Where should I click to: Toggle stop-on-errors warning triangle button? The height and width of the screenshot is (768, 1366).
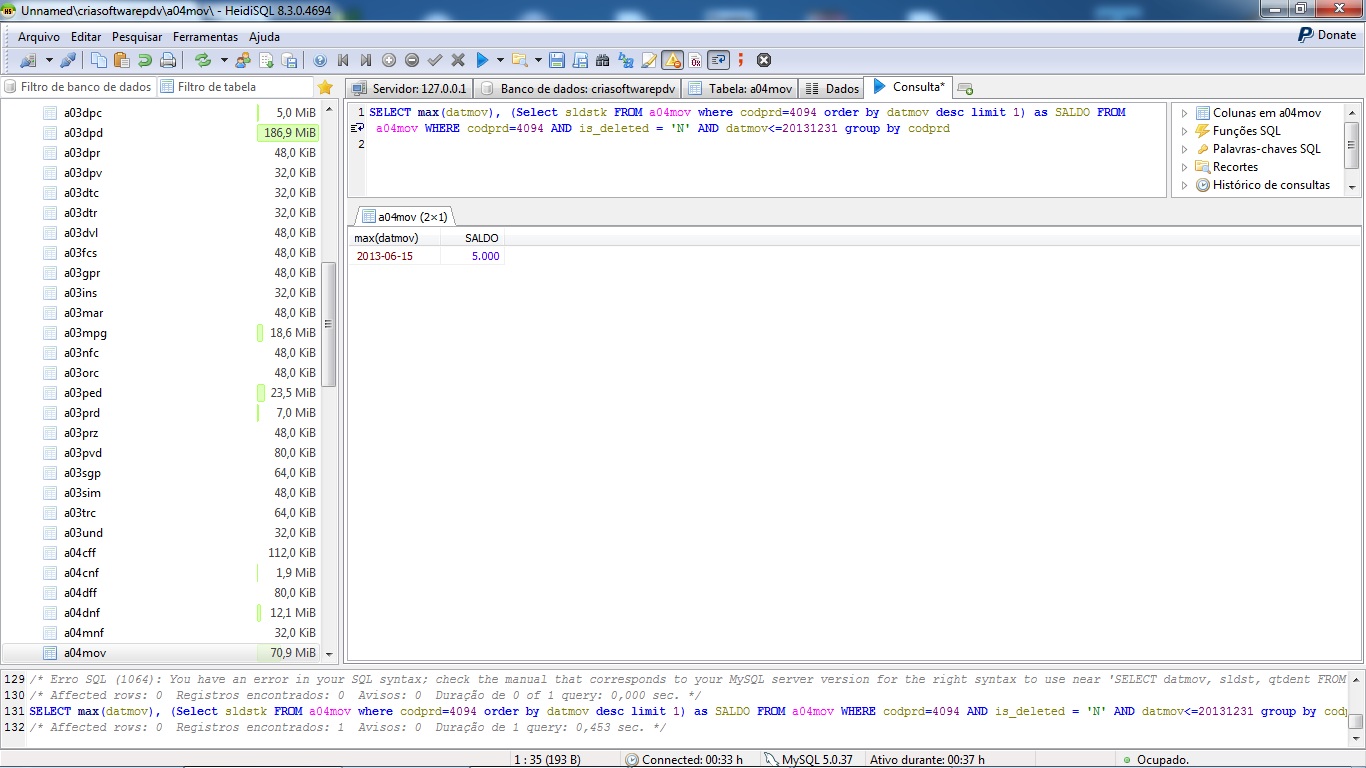pyautogui.click(x=672, y=60)
